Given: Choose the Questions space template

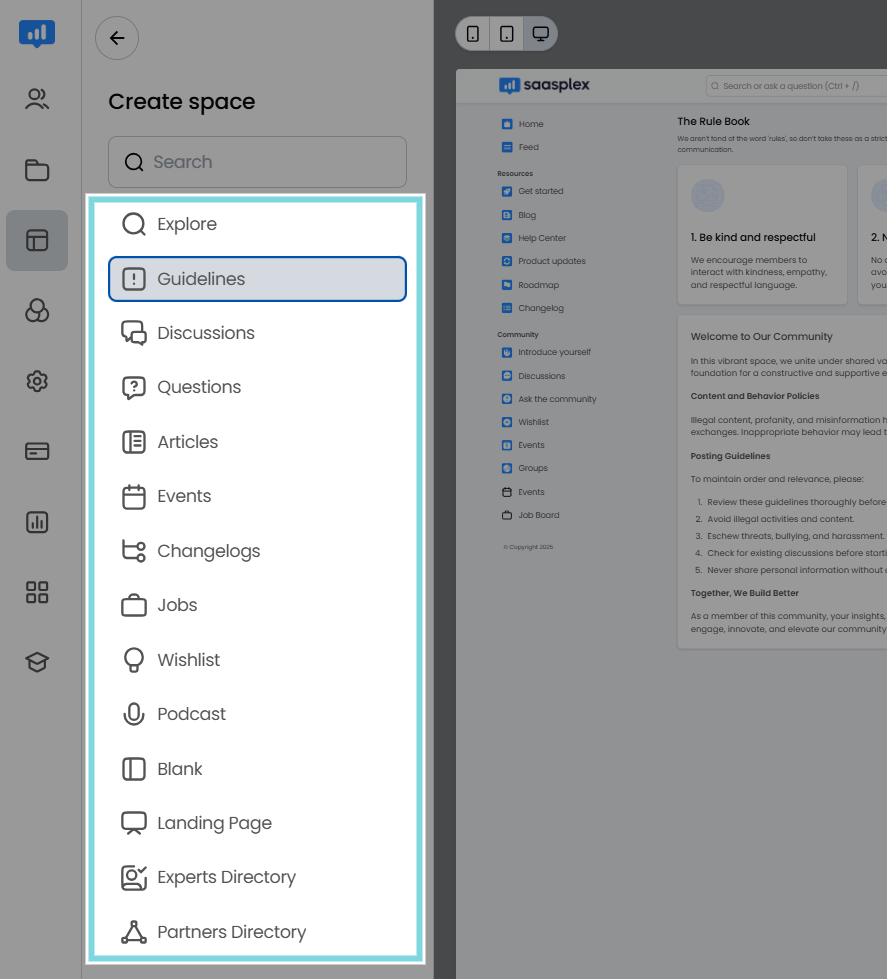Looking at the screenshot, I should pyautogui.click(x=257, y=388).
